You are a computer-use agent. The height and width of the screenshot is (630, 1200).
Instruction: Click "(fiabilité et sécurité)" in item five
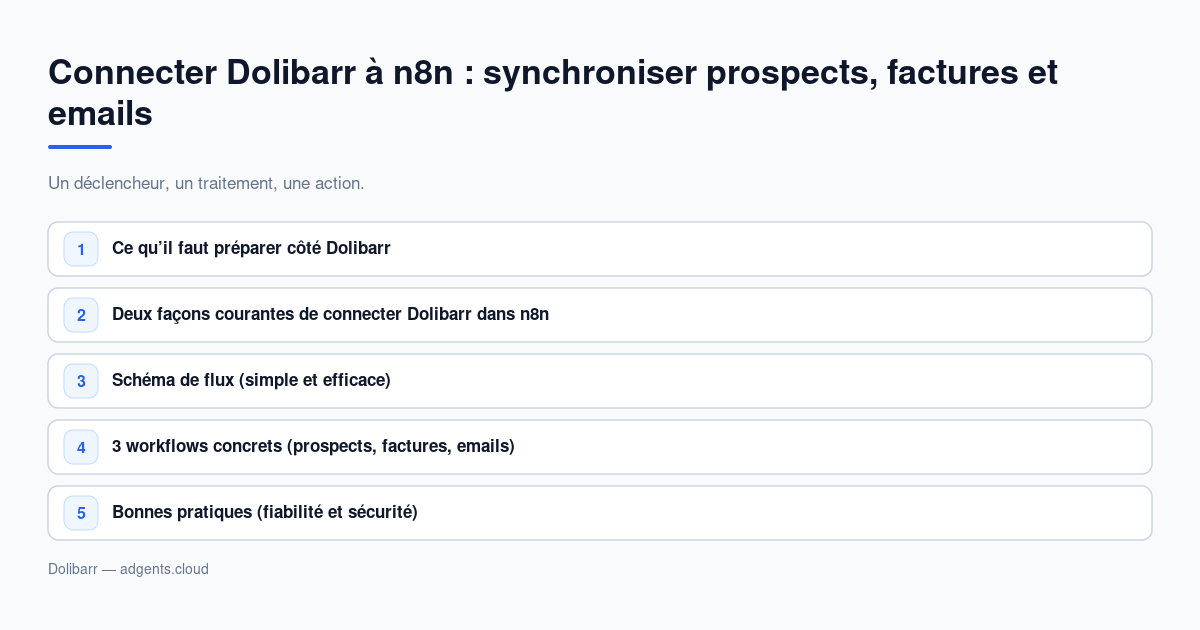click(337, 512)
